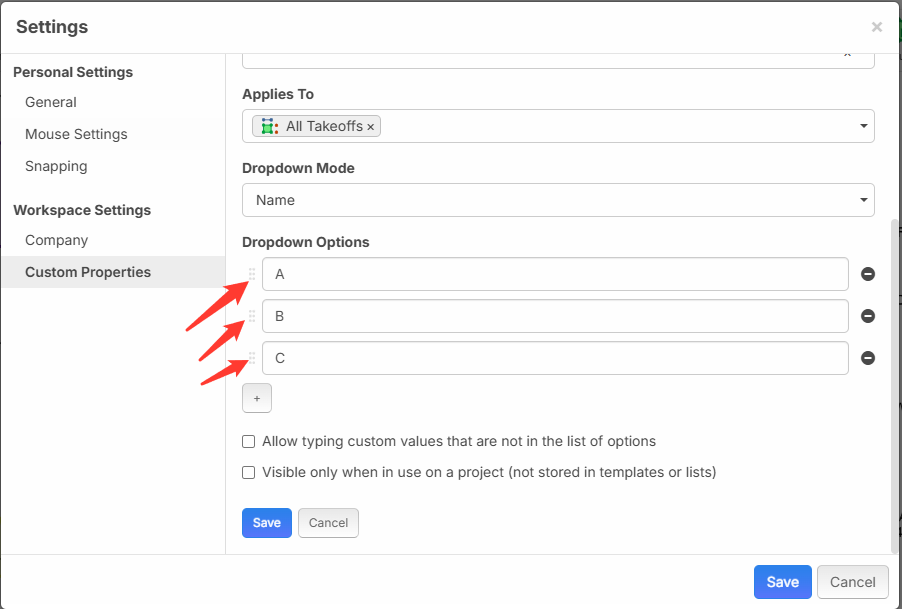Click drag handle beside option C

pos(252,358)
